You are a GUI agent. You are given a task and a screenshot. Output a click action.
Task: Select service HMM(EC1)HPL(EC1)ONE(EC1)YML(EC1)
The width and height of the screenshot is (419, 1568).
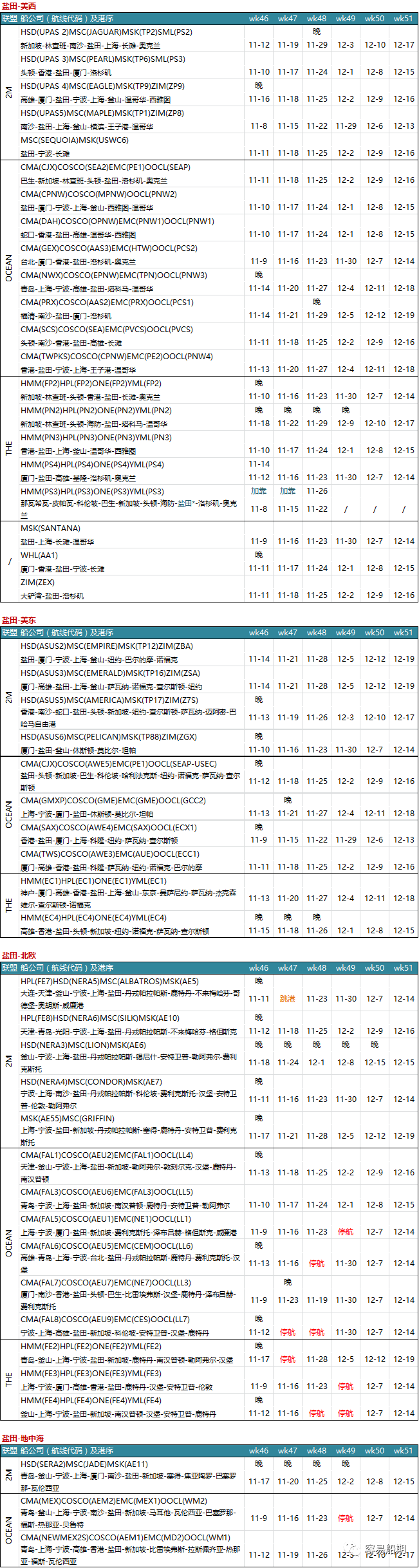point(93,881)
